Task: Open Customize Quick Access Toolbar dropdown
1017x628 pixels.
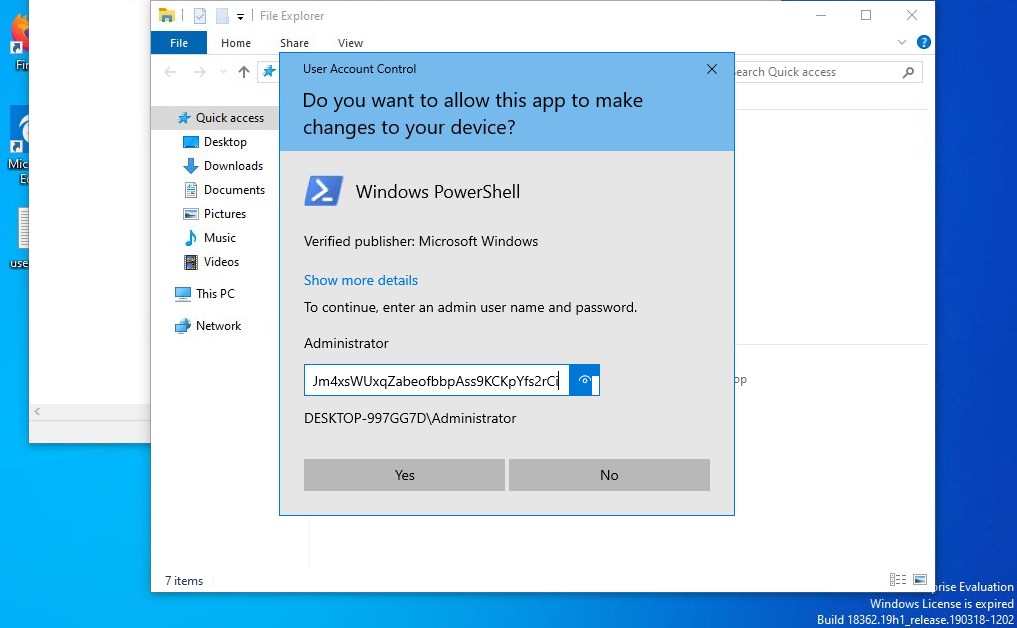Action: click(x=241, y=16)
